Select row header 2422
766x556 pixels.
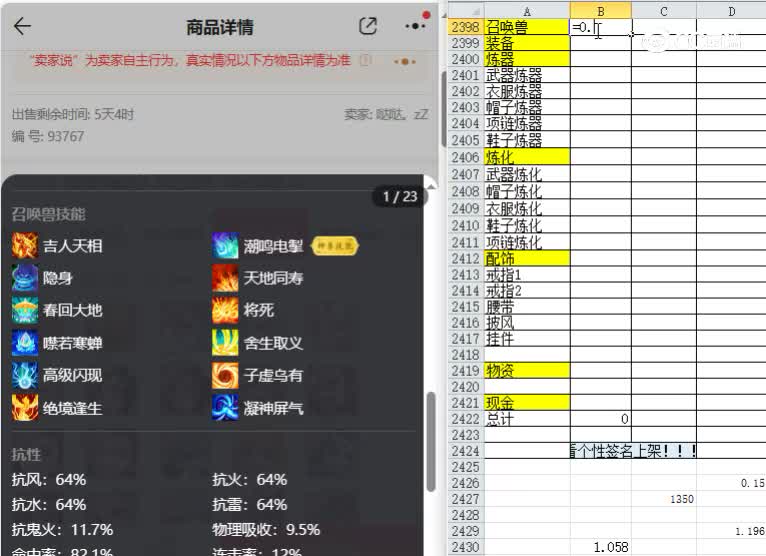[466, 419]
